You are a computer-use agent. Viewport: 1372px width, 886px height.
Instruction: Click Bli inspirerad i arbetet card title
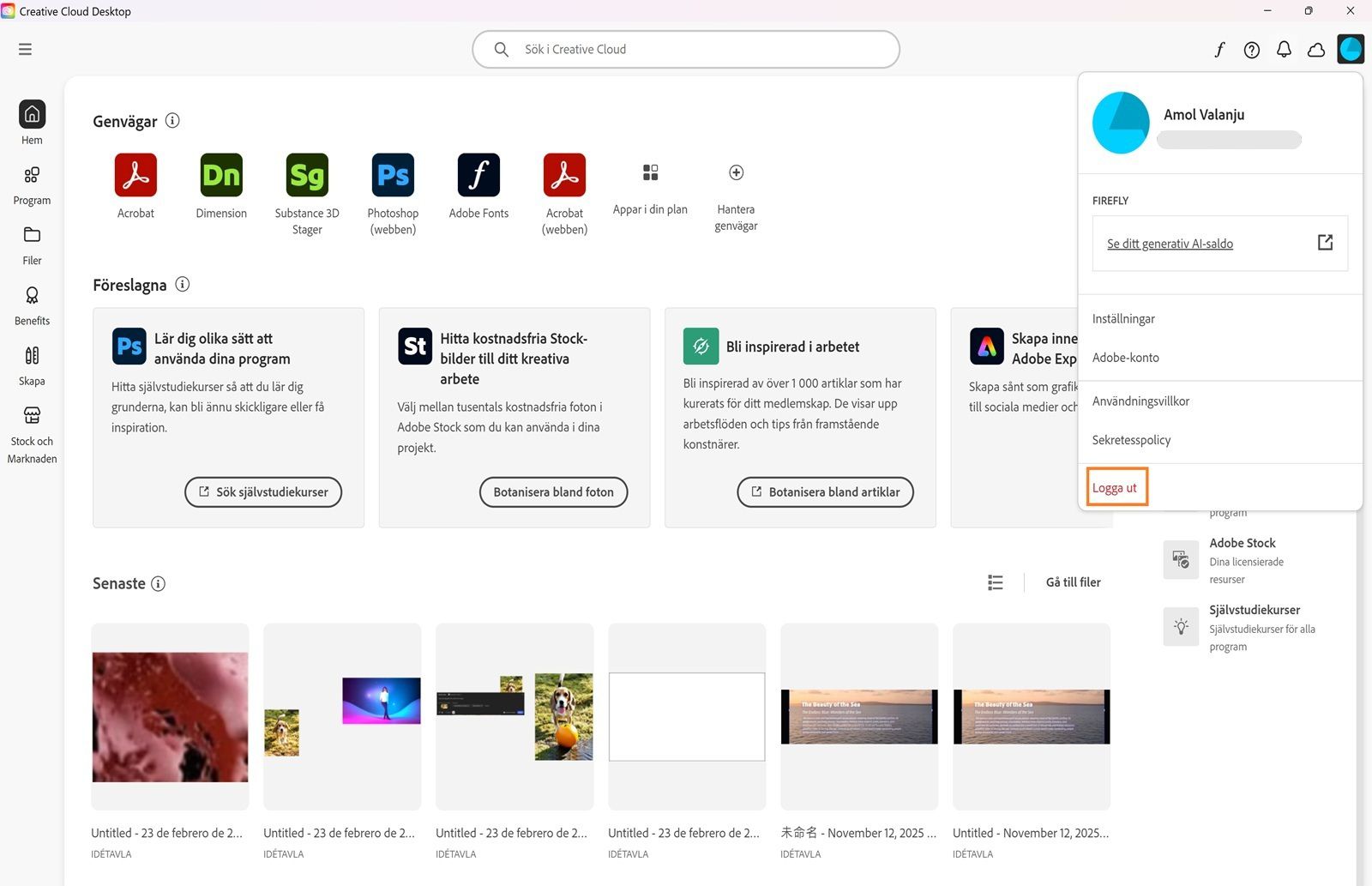792,347
